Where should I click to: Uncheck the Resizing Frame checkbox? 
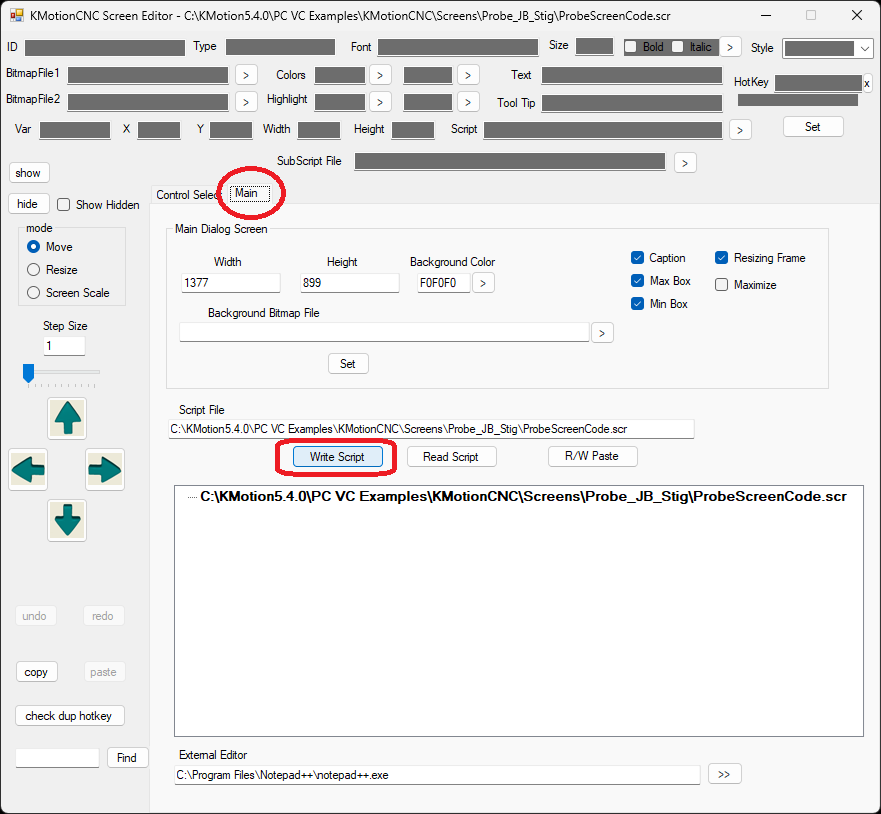pyautogui.click(x=722, y=258)
